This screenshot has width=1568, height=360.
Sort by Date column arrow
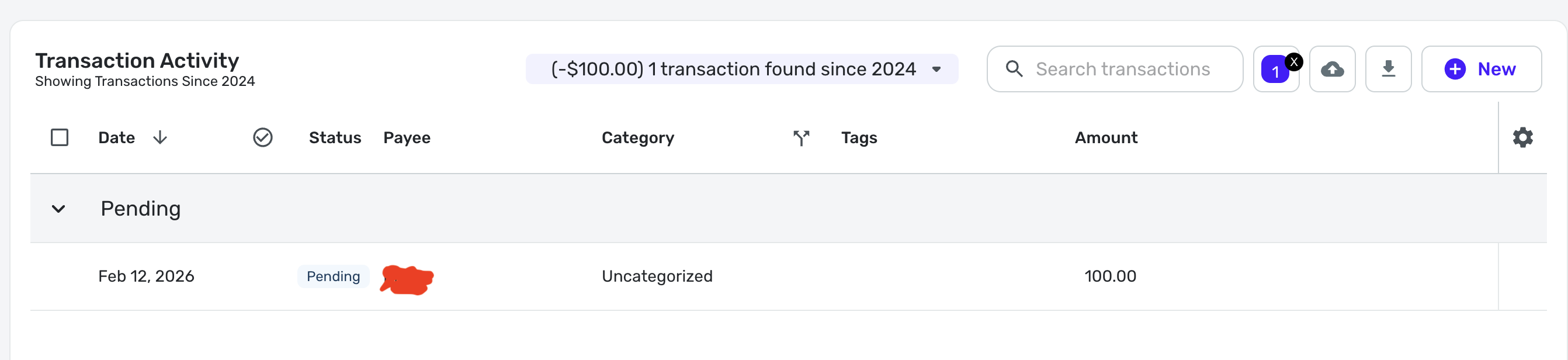click(x=160, y=138)
